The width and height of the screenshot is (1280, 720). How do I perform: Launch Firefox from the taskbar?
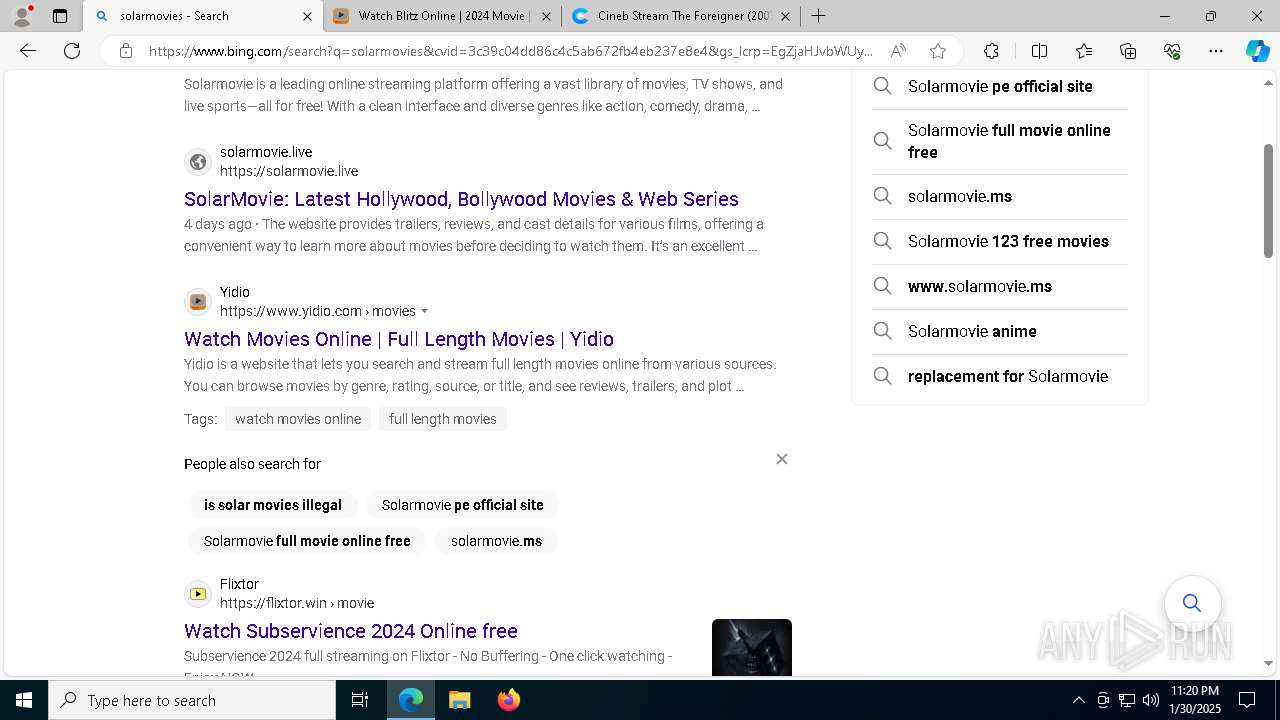pos(509,700)
